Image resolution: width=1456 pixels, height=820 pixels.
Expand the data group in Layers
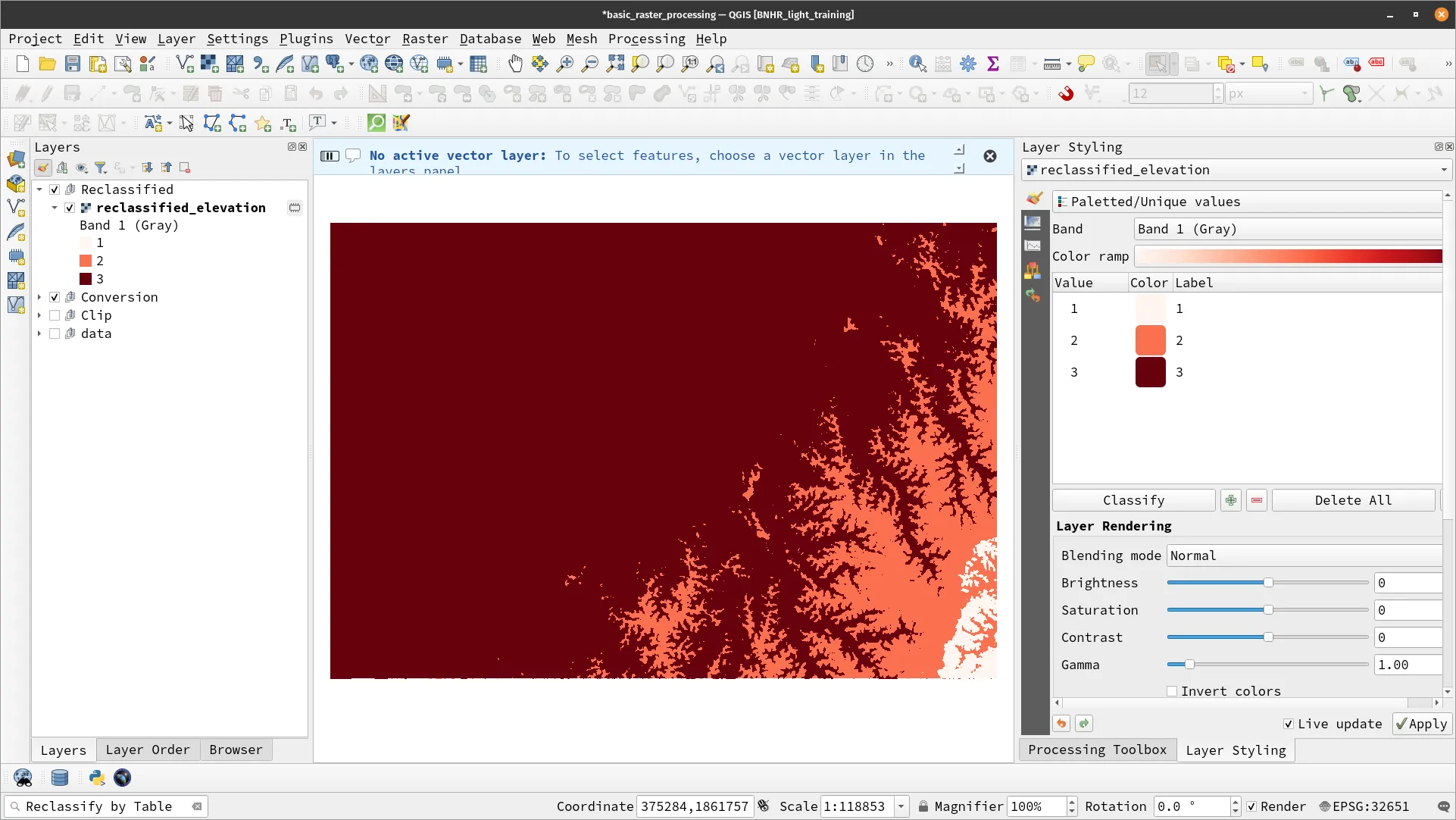pyautogui.click(x=39, y=333)
